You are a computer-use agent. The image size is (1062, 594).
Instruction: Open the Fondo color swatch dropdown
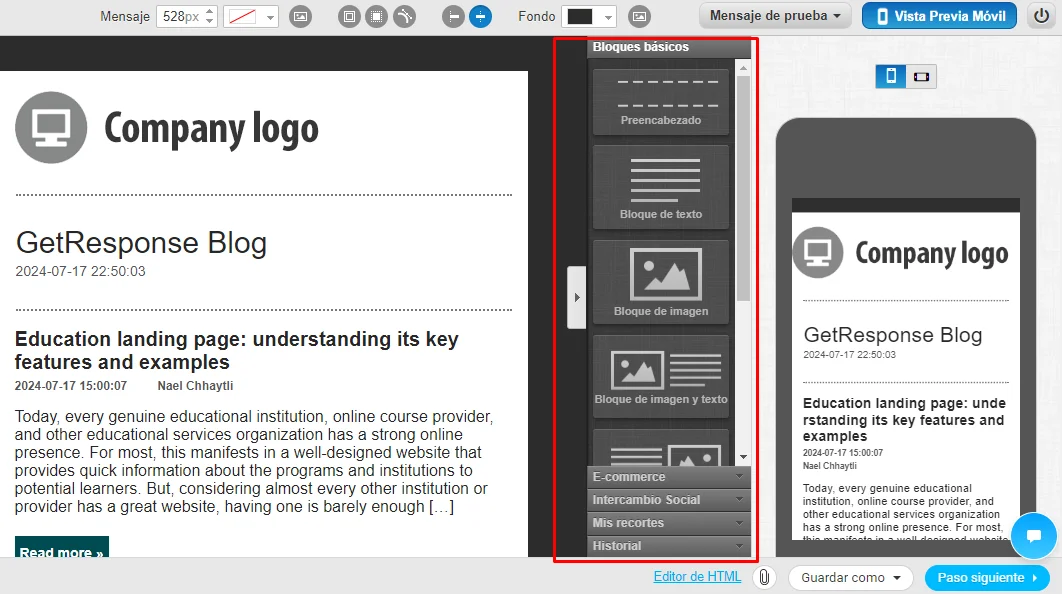pos(589,16)
